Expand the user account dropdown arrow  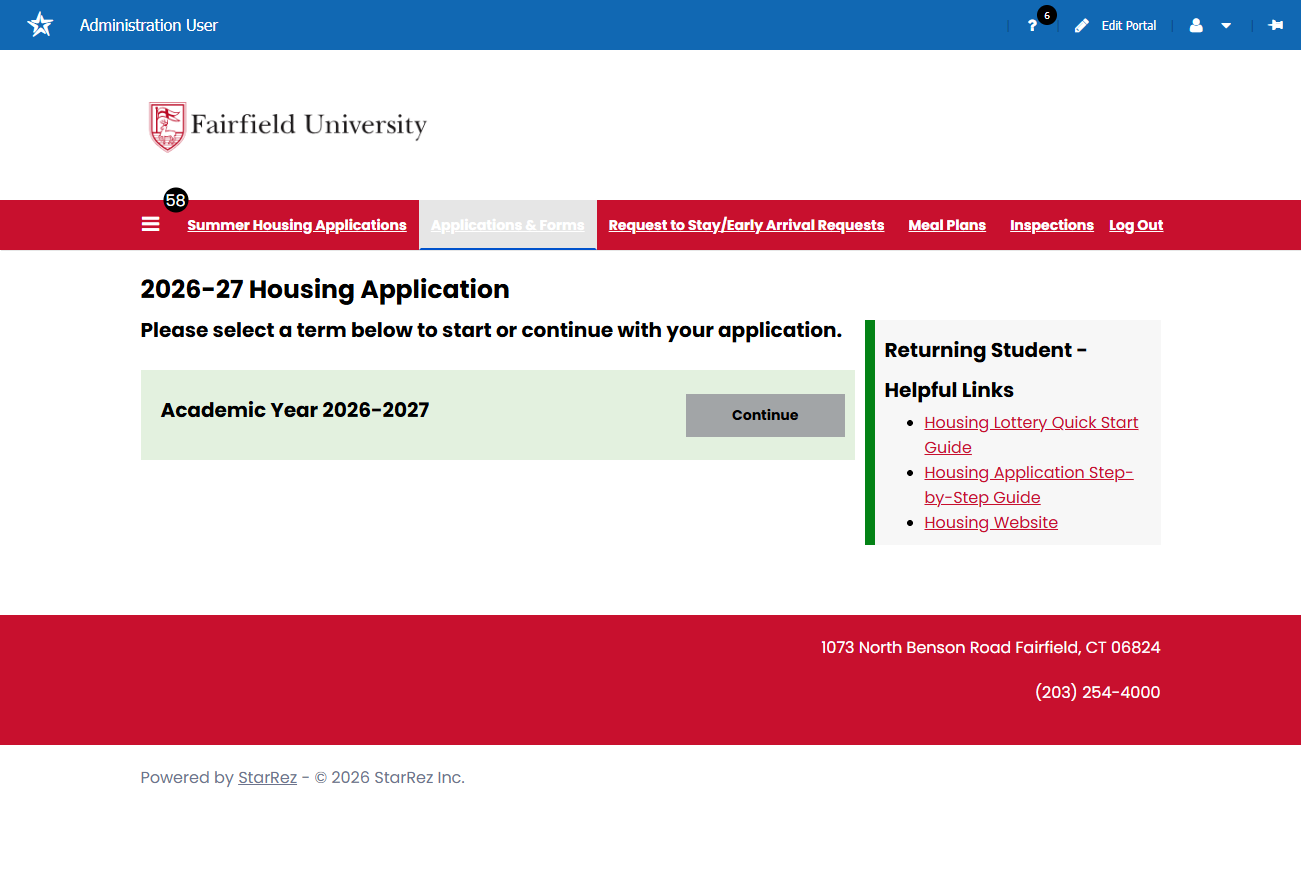pyautogui.click(x=1226, y=26)
